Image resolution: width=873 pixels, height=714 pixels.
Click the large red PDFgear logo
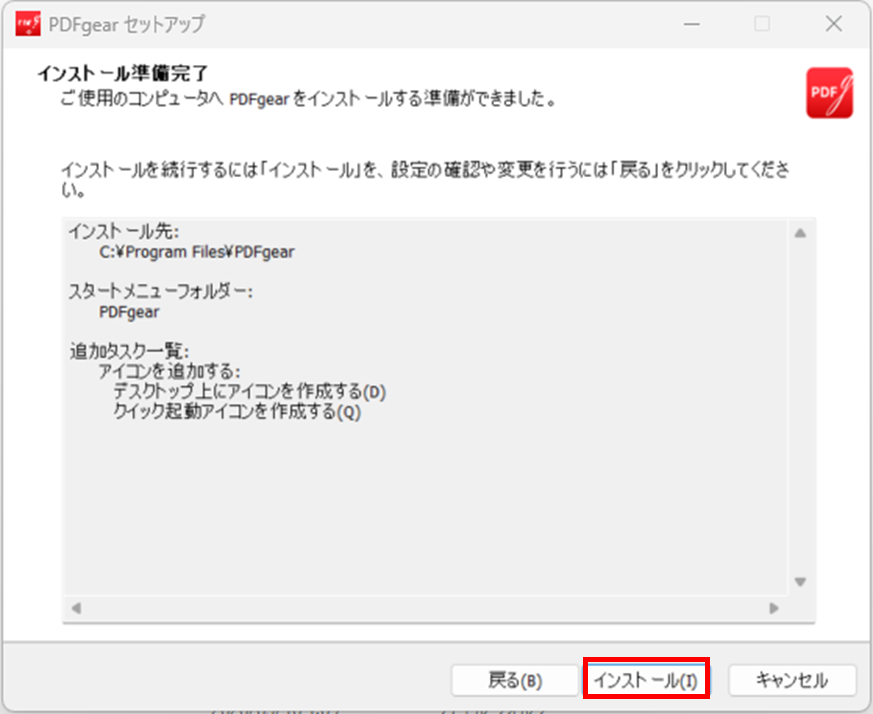pos(829,92)
